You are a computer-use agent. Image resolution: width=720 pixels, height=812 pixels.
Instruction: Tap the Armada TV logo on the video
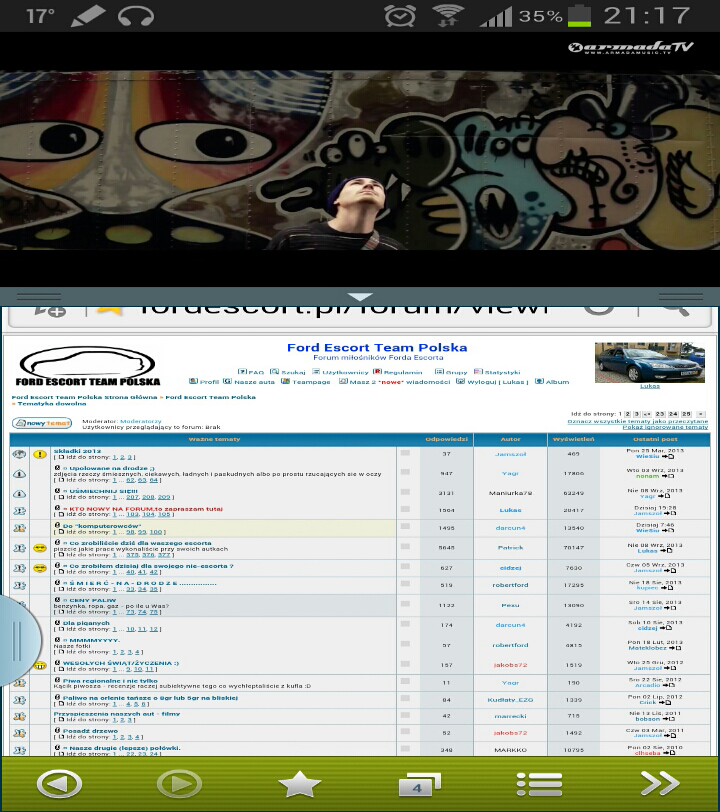click(x=630, y=47)
